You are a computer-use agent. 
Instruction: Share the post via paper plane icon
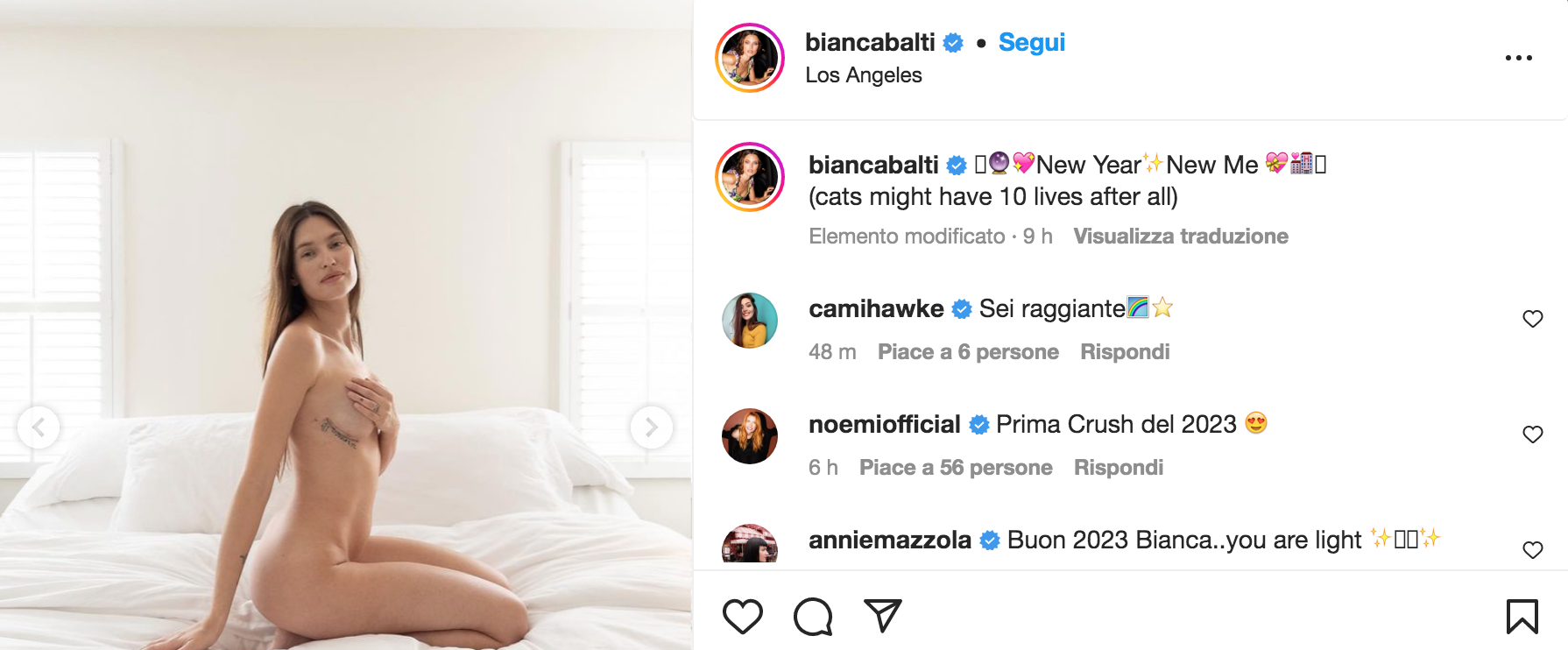[x=882, y=616]
